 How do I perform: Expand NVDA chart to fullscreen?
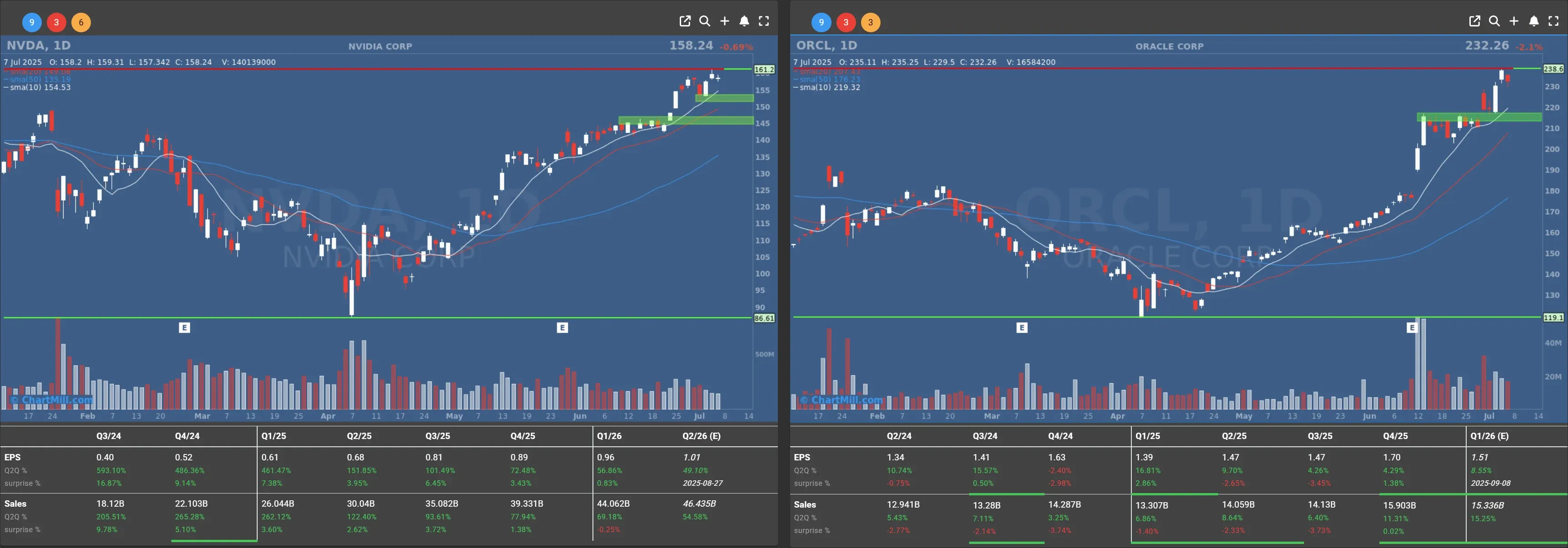click(x=764, y=21)
